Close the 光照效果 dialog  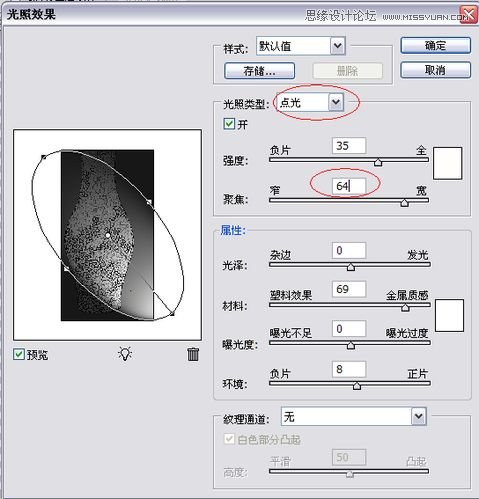(x=469, y=15)
